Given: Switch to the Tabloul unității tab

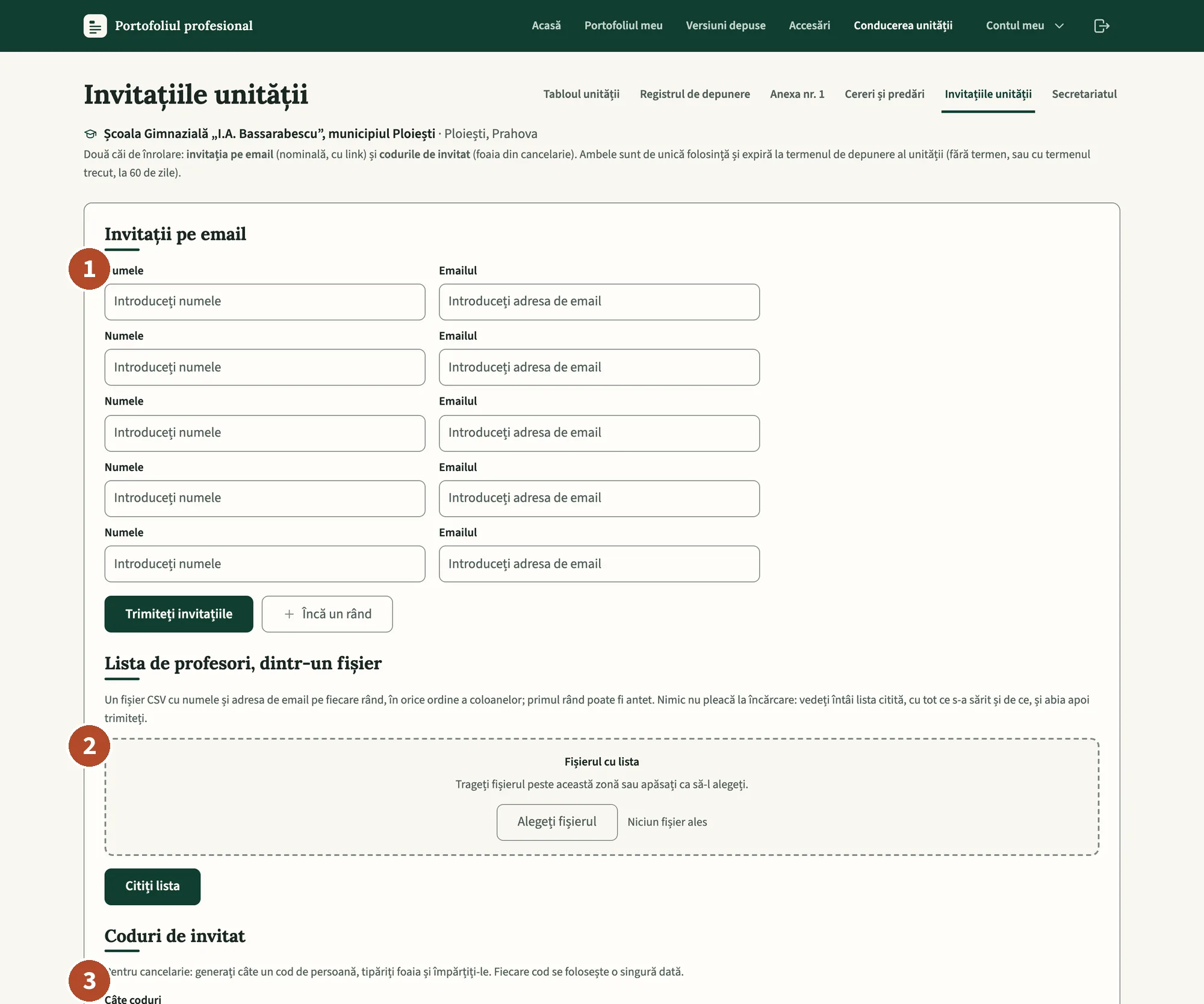Looking at the screenshot, I should pos(581,94).
